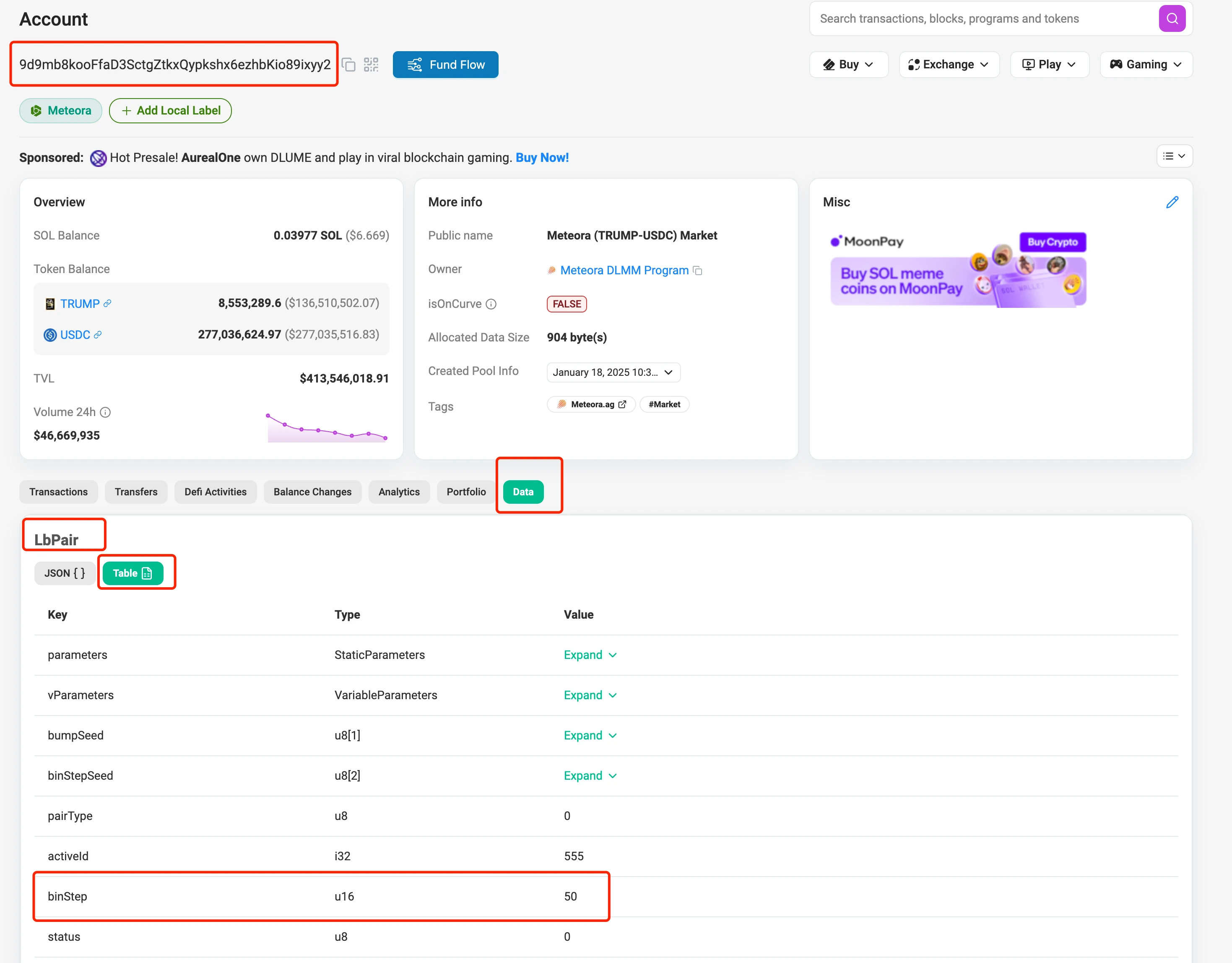Click the Meteora.ag tag link

tap(590, 404)
